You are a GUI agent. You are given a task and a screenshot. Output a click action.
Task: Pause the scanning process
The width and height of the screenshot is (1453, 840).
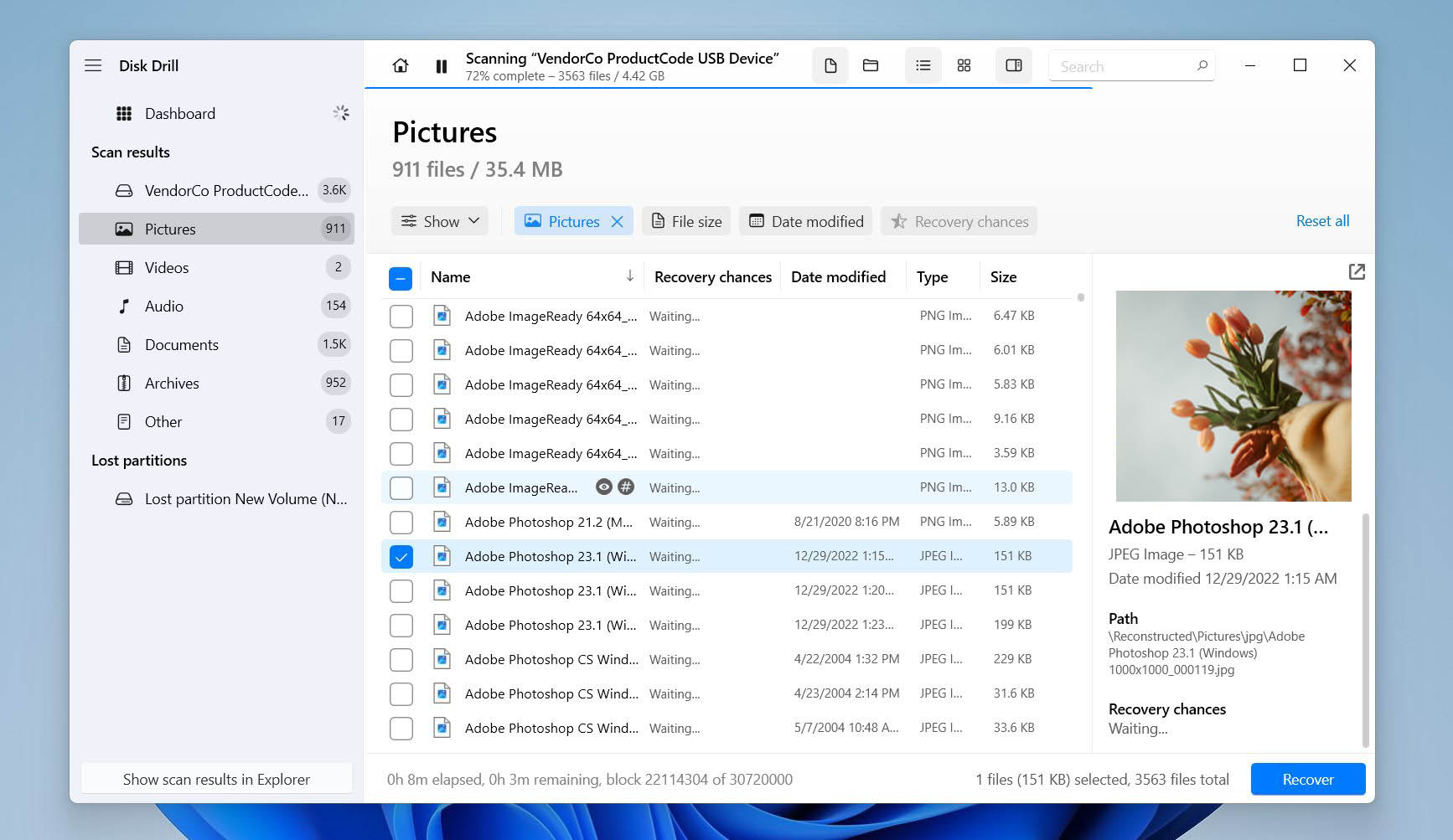(x=442, y=66)
